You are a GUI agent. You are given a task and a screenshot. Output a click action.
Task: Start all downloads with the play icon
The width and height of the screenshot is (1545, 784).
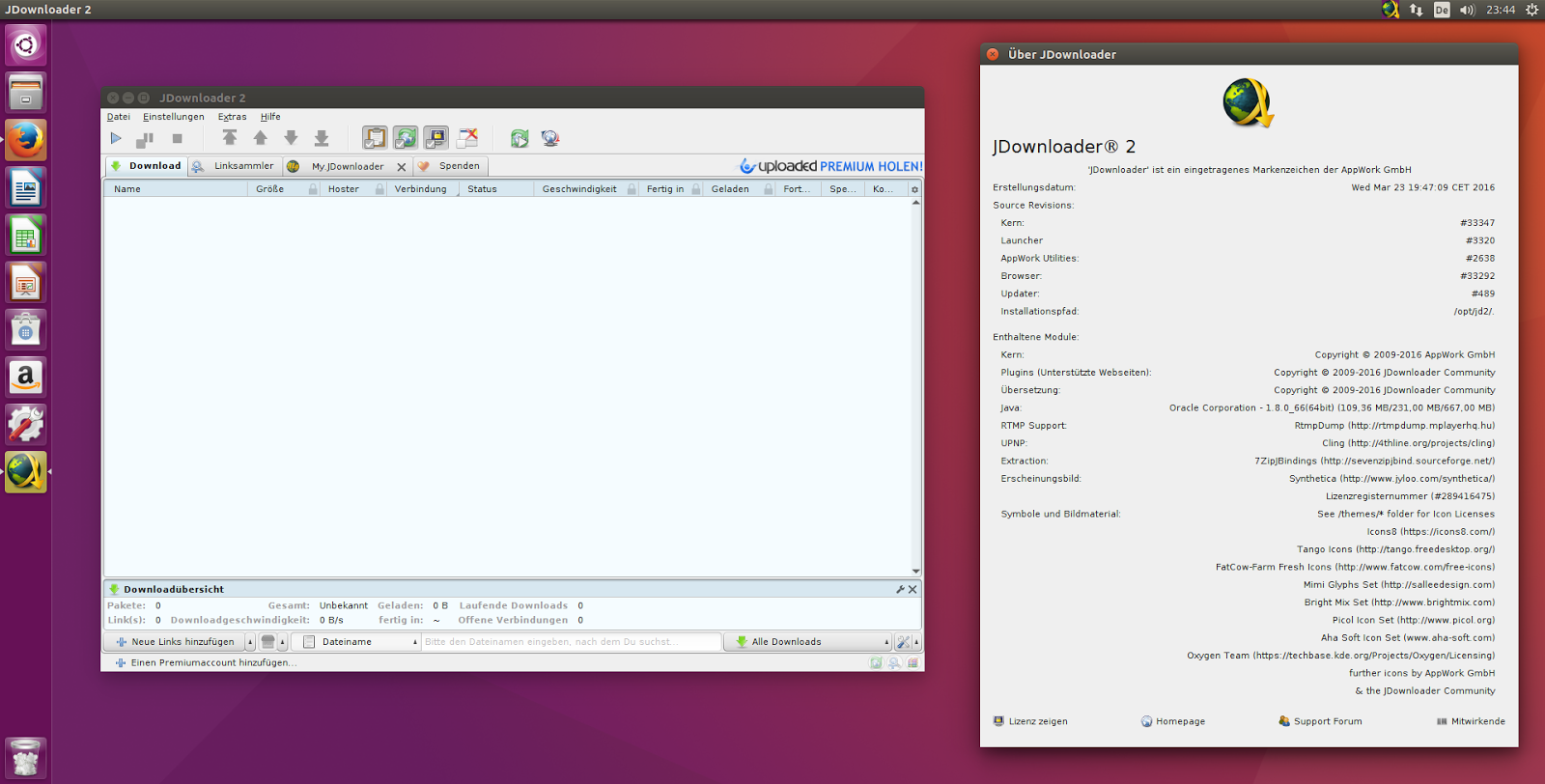click(116, 138)
